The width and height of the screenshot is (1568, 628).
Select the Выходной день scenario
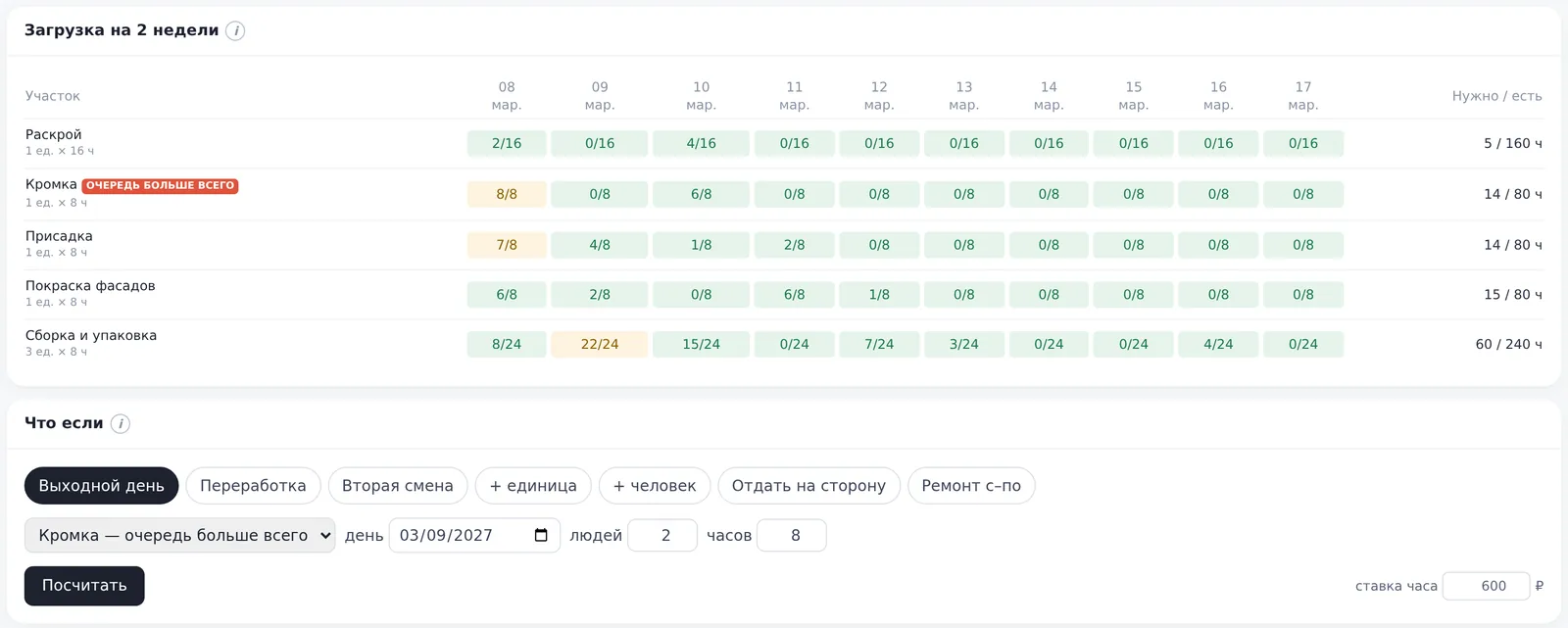pyautogui.click(x=102, y=486)
